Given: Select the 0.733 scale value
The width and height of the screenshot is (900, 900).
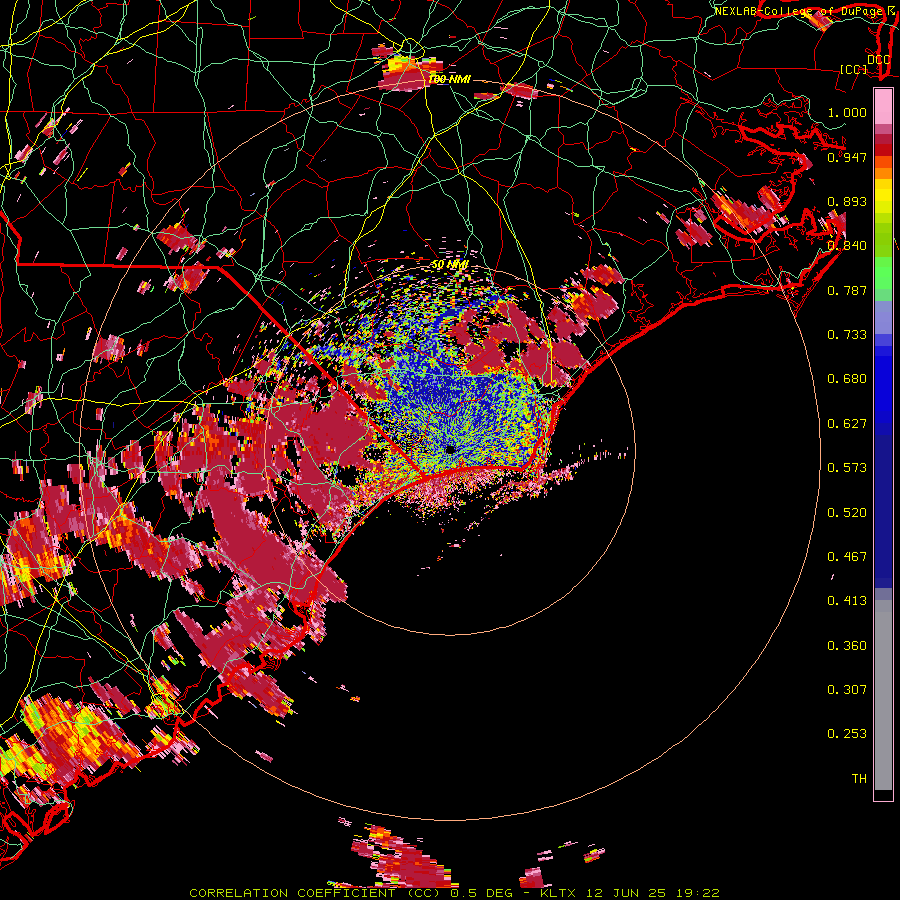Looking at the screenshot, I should click(847, 335).
